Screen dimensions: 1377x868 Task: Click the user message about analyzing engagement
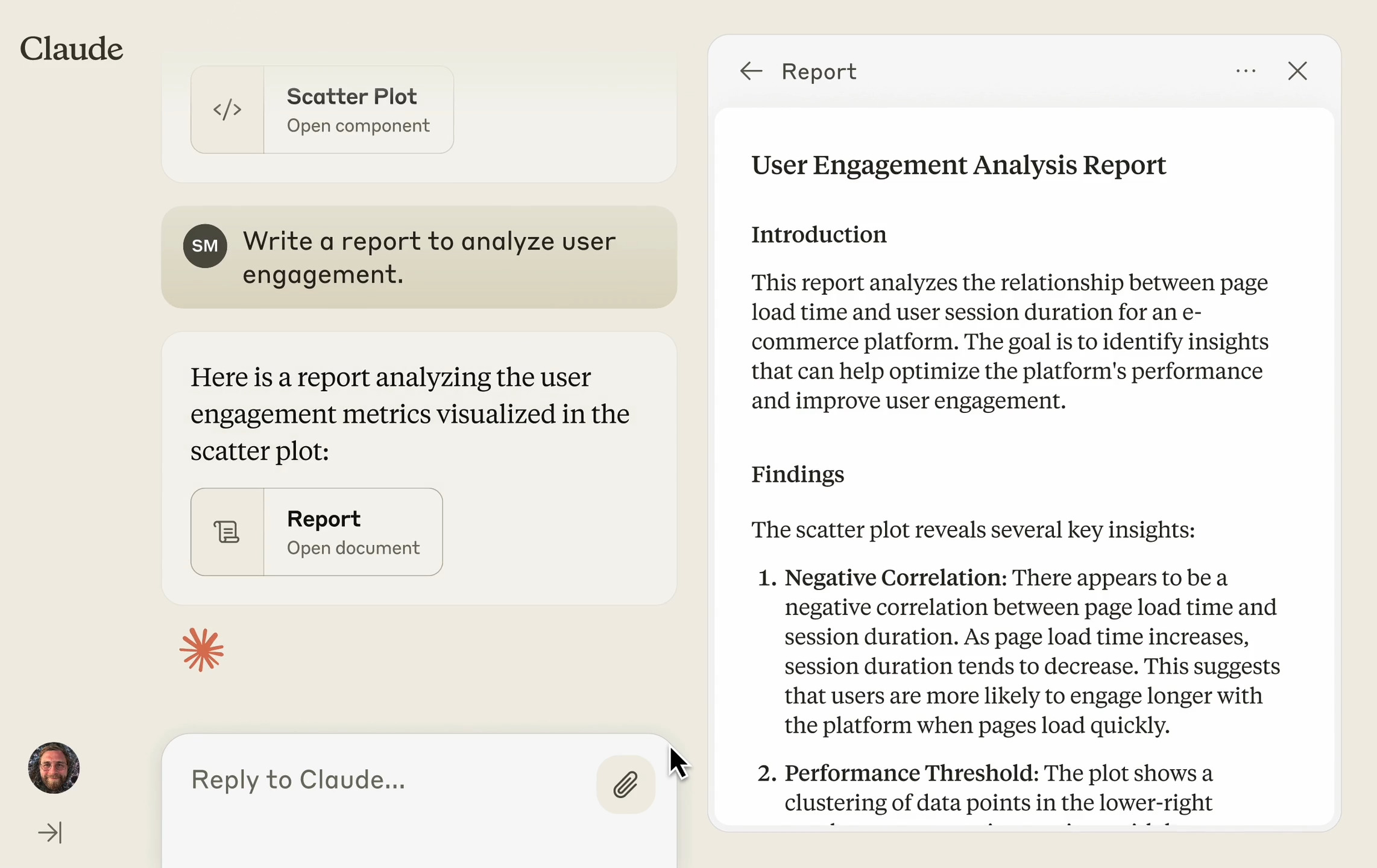coord(428,257)
